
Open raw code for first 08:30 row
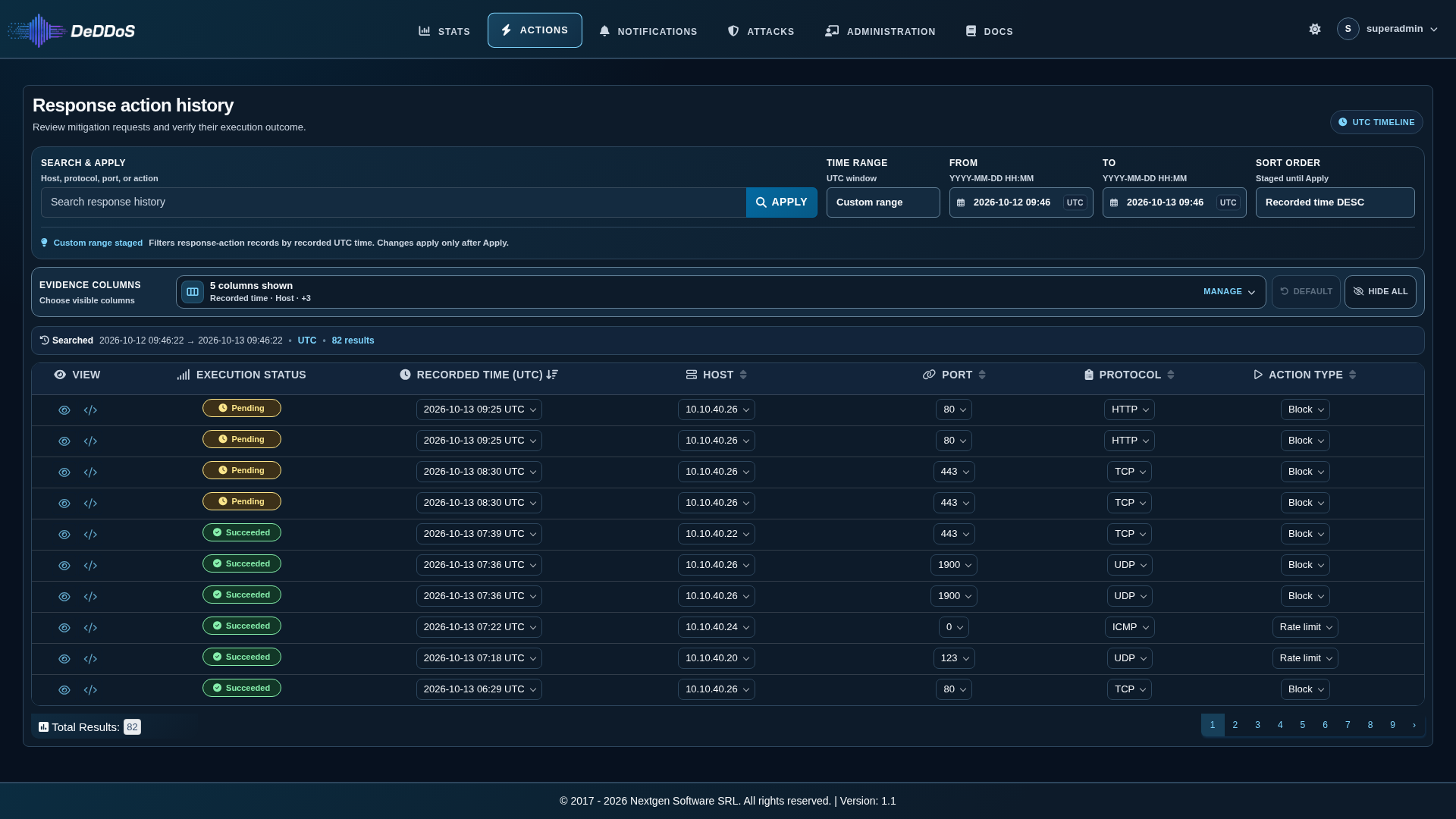(x=90, y=472)
